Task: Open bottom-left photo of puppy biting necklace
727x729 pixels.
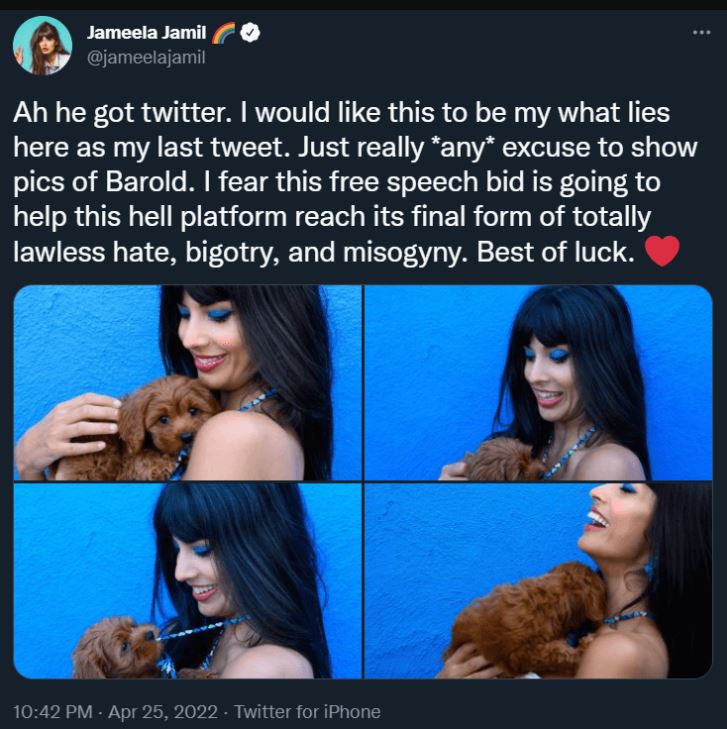Action: coord(188,581)
